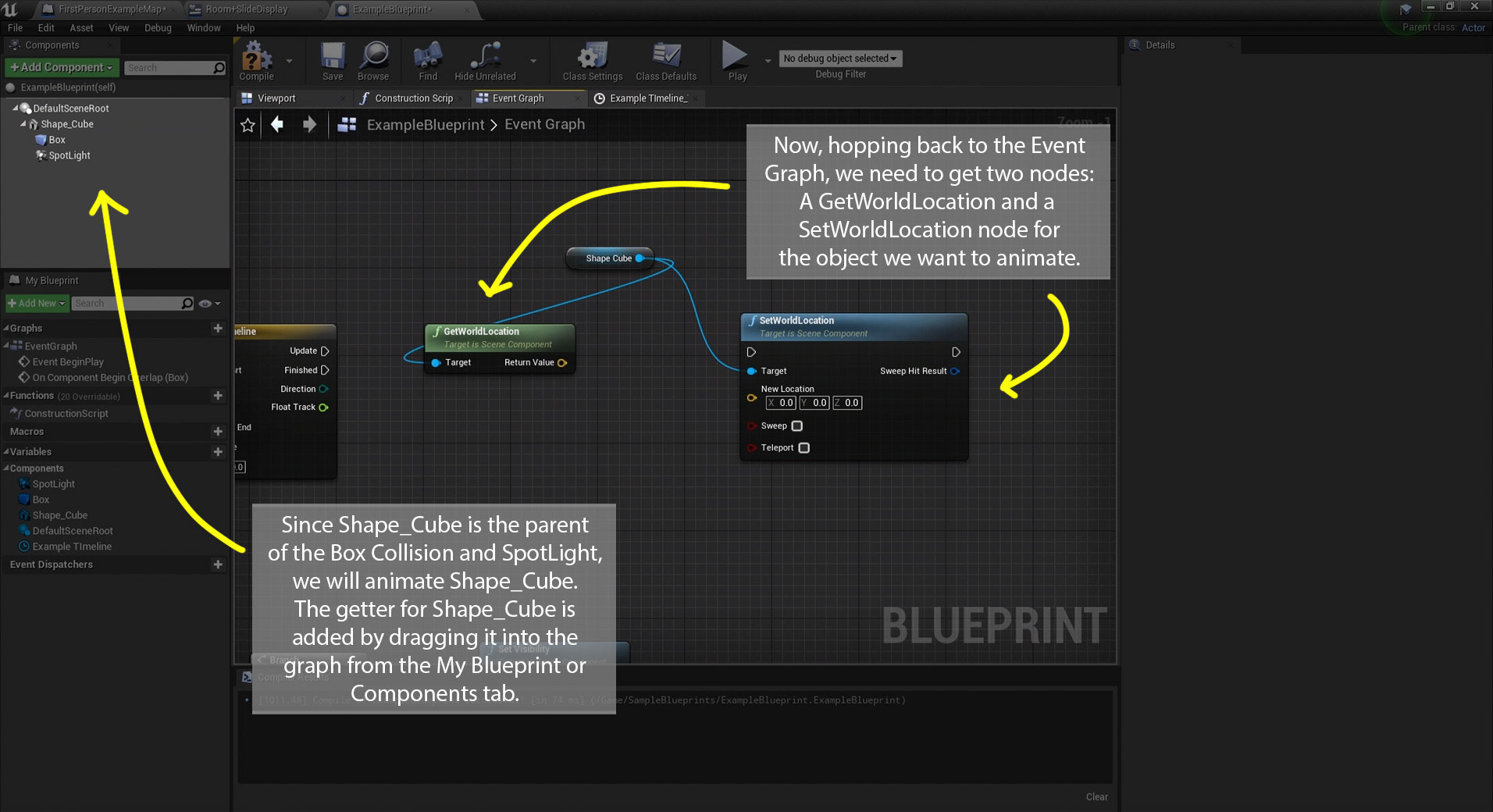Image resolution: width=1493 pixels, height=812 pixels.
Task: Navigate back with left arrow icon
Action: [x=277, y=124]
